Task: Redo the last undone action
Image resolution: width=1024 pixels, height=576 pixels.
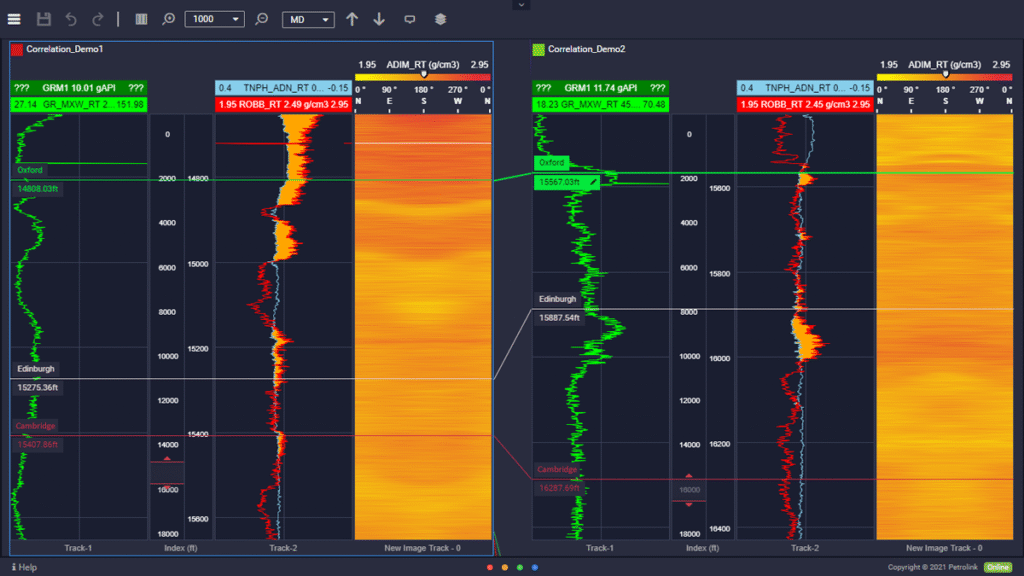Action: pos(97,19)
